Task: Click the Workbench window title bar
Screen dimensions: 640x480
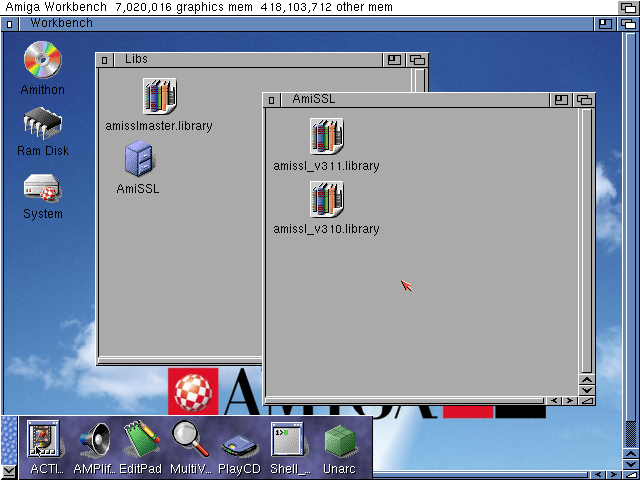Action: click(x=305, y=24)
